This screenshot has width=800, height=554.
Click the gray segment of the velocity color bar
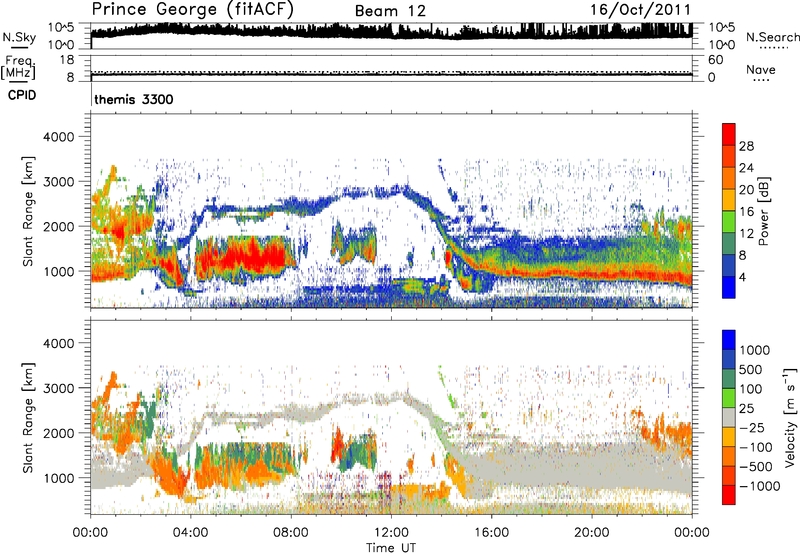tap(729, 417)
